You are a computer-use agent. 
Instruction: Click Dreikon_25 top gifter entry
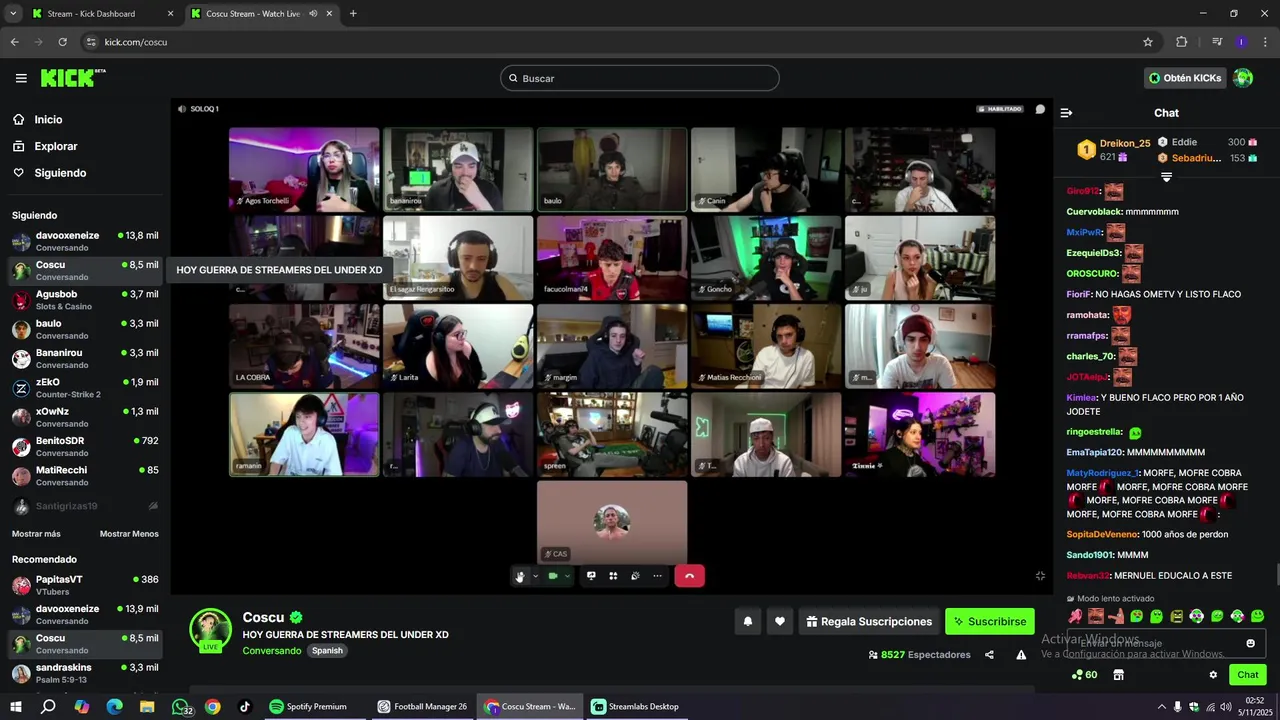tap(1113, 150)
